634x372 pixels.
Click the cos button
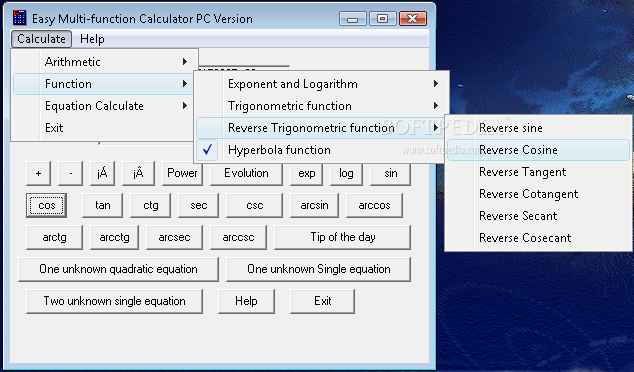[46, 205]
